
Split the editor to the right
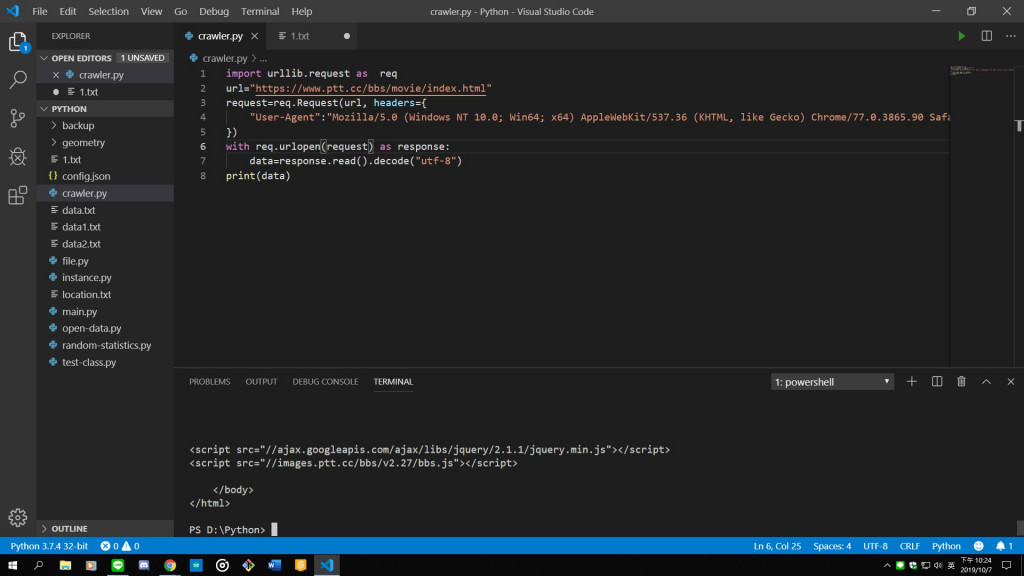pyautogui.click(x=986, y=36)
